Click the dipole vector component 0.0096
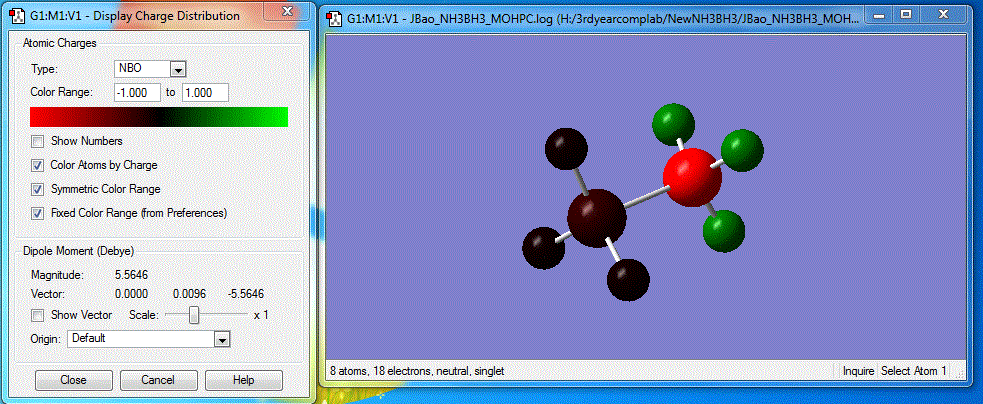This screenshot has width=983, height=404. (x=189, y=294)
